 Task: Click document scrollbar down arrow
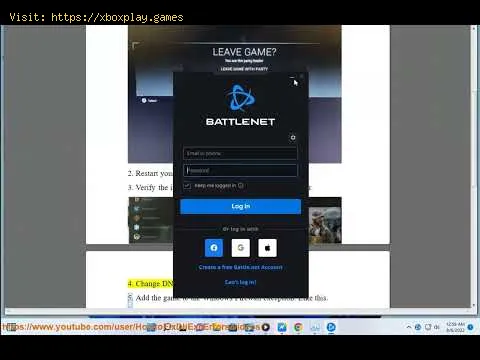pyautogui.click(x=474, y=305)
